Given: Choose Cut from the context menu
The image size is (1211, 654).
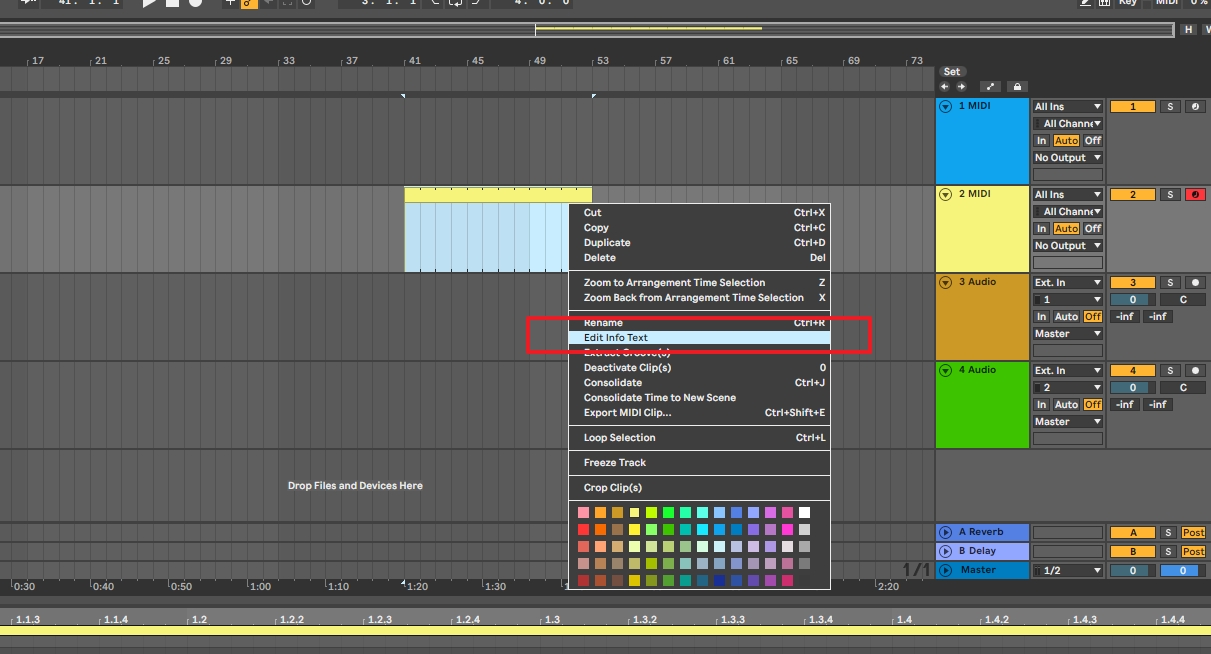Looking at the screenshot, I should 700,213.
